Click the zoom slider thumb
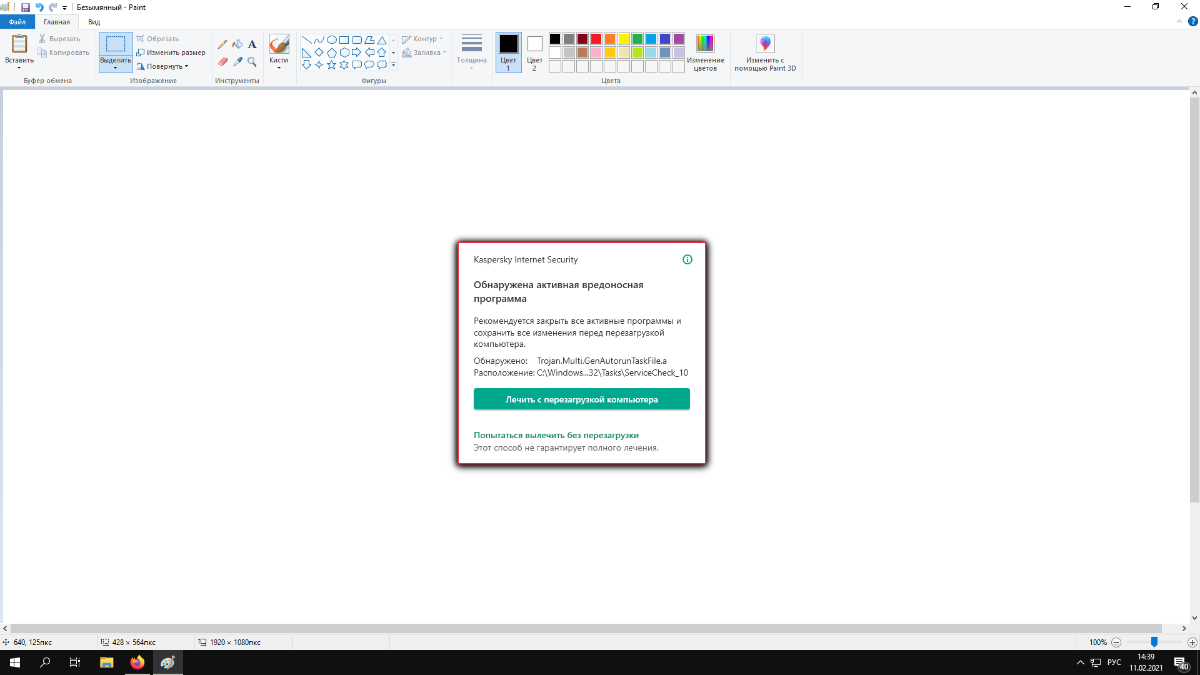The height and width of the screenshot is (675, 1200). tap(1154, 641)
